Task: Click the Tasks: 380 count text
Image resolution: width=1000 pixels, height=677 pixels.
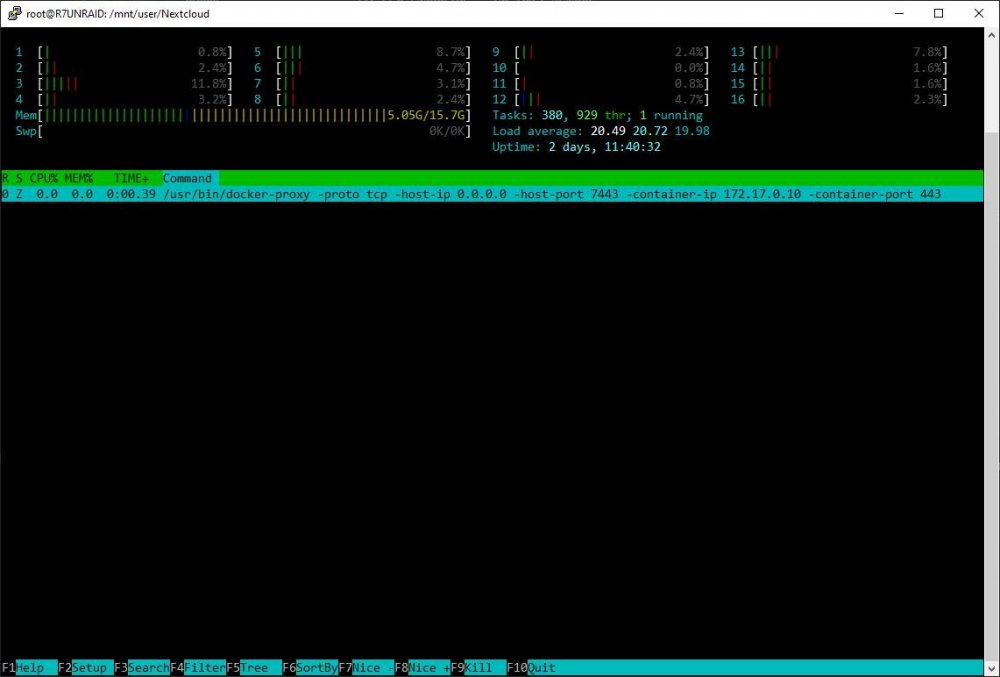Action: [527, 115]
